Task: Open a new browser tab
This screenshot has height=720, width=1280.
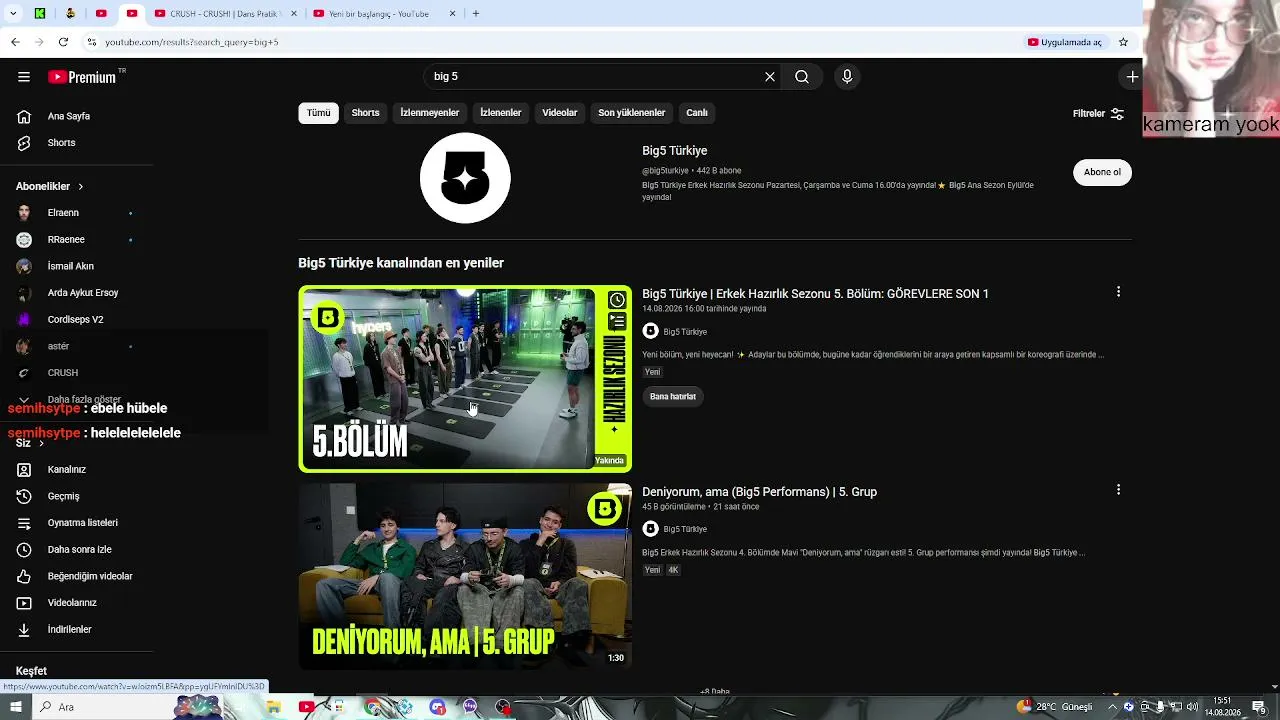Action: pyautogui.click(x=476, y=14)
